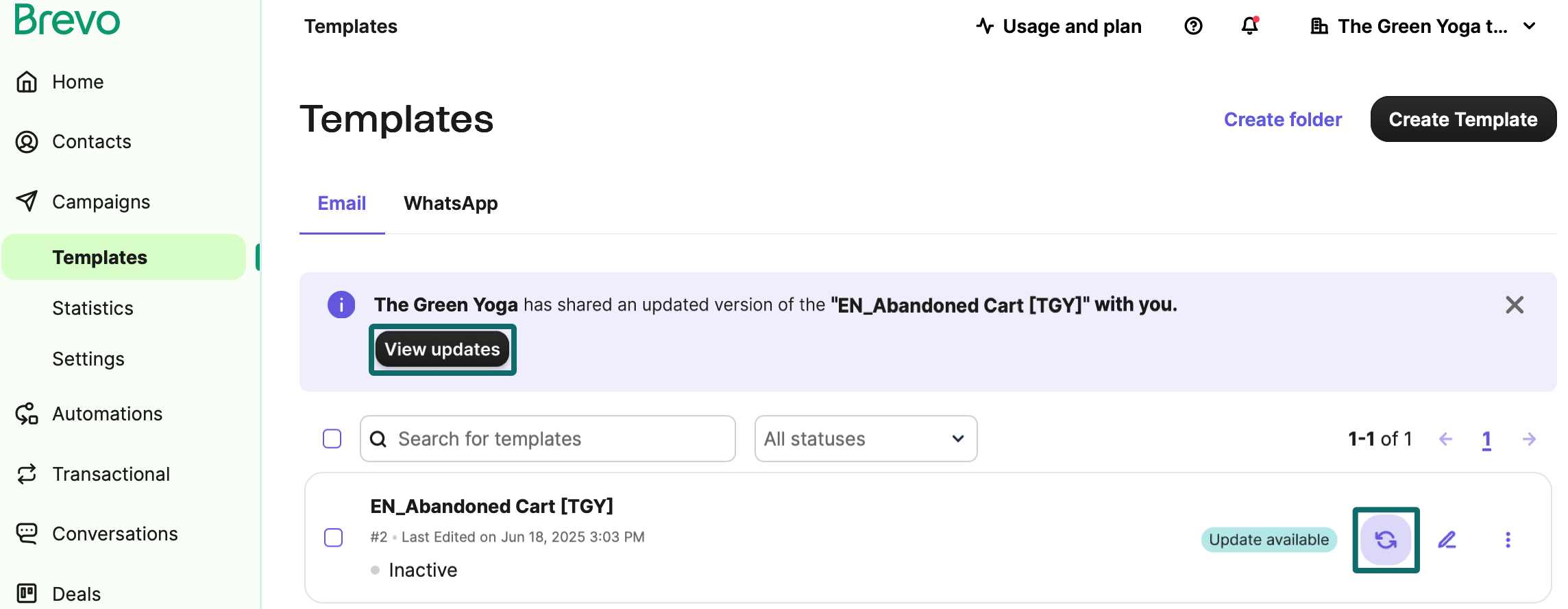
Task: Open Statistics in the Campaigns submenu
Action: click(x=93, y=308)
